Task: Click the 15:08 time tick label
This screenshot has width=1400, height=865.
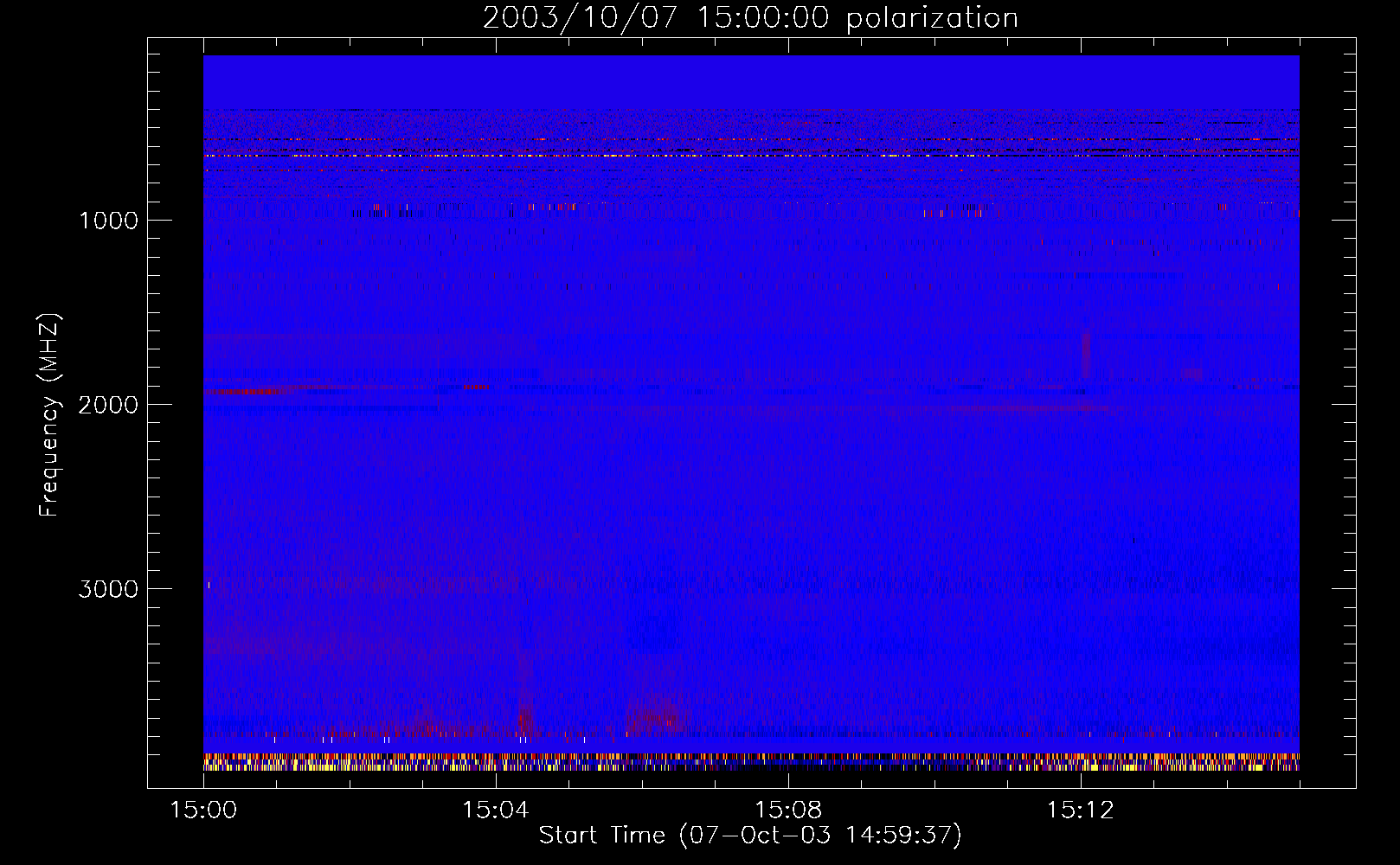Action: coord(788,810)
